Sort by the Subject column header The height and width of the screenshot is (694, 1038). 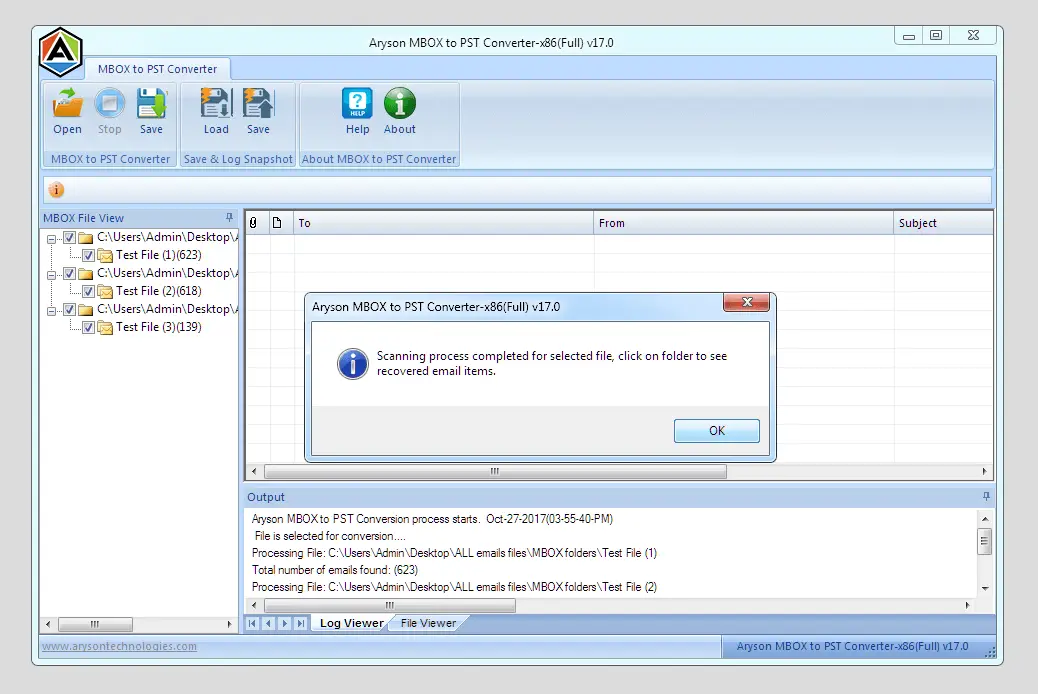(943, 223)
